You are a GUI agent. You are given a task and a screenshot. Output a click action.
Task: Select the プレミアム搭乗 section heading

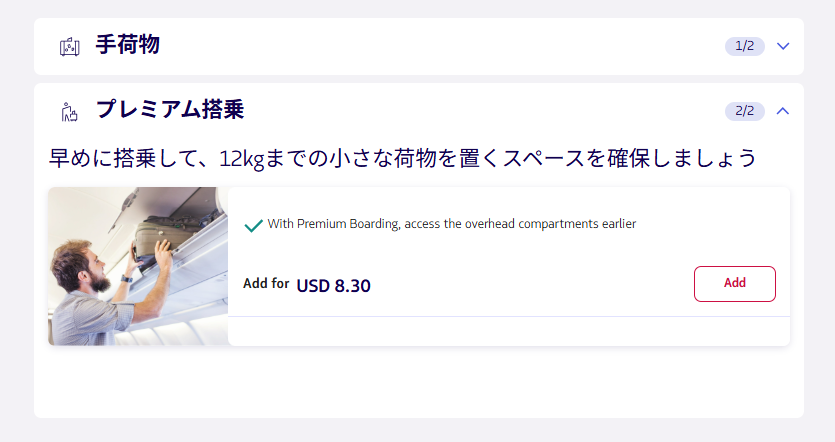170,110
